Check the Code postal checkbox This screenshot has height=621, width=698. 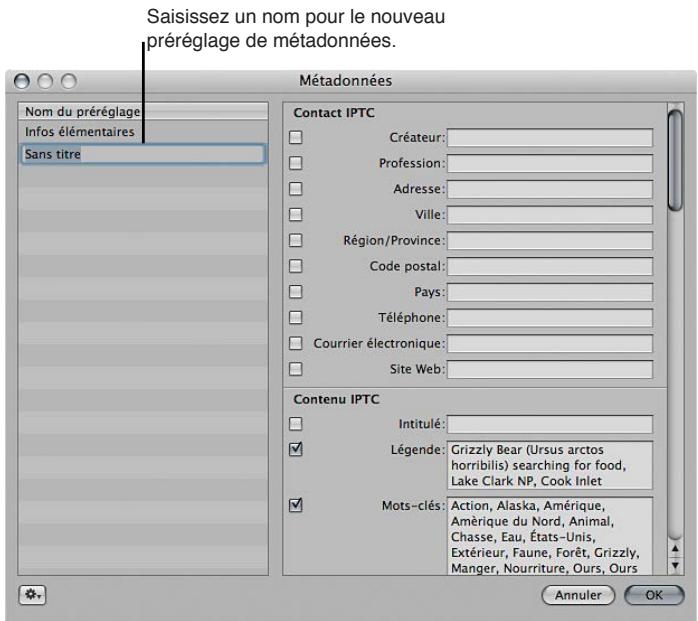pos(296,266)
